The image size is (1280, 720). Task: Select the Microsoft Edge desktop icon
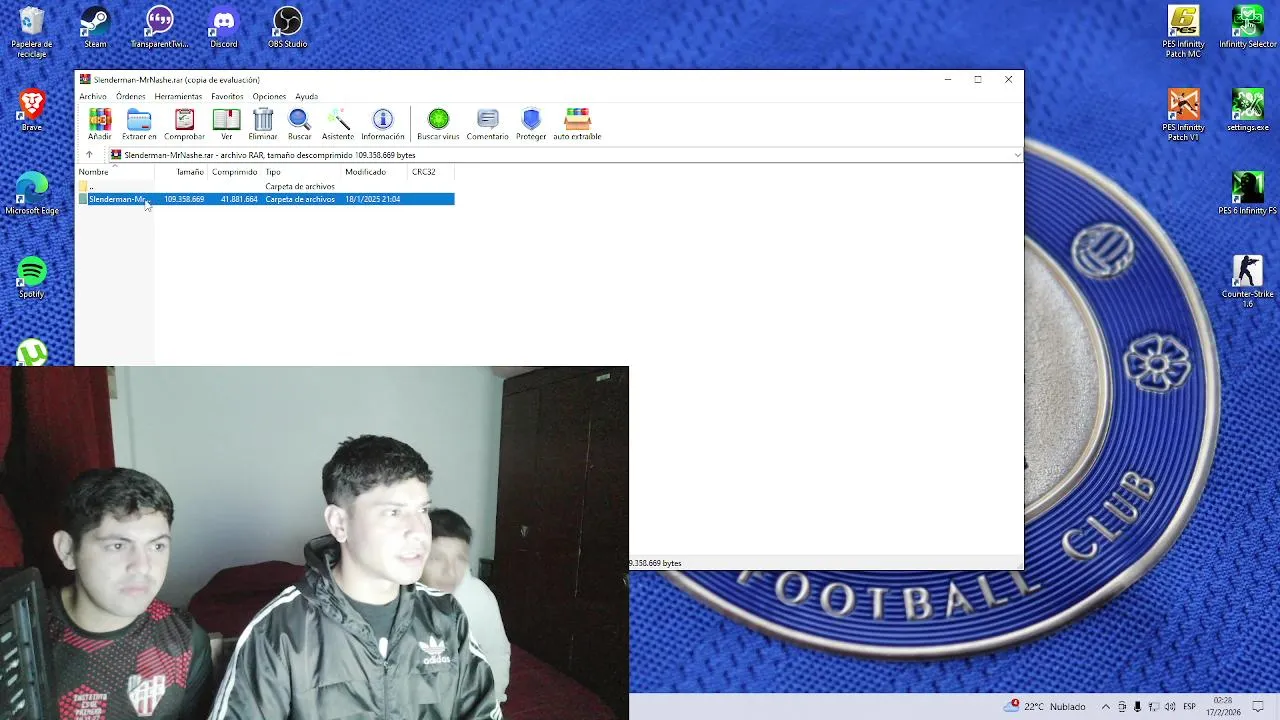32,194
